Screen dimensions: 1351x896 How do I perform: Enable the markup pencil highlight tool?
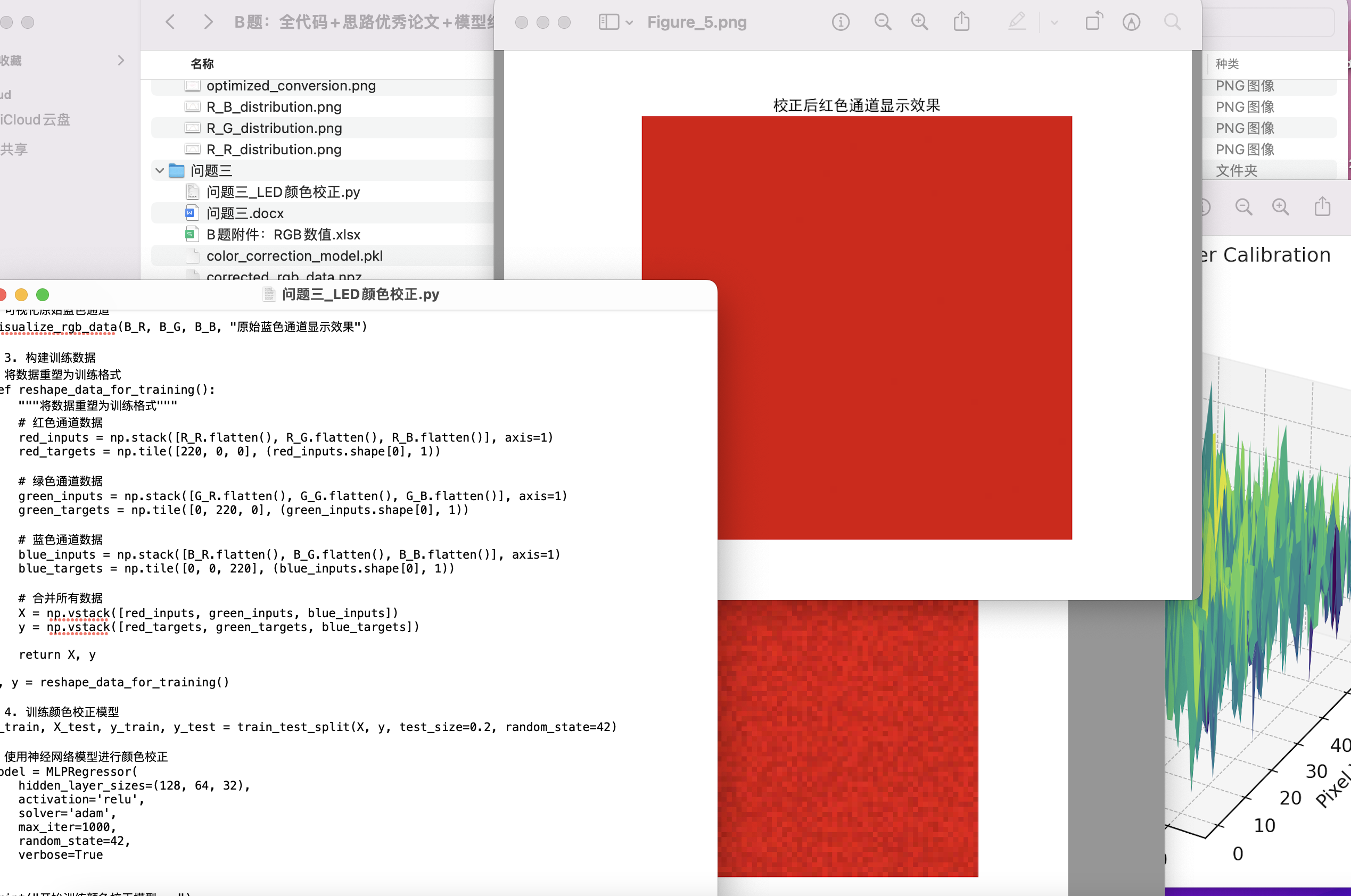[1017, 22]
